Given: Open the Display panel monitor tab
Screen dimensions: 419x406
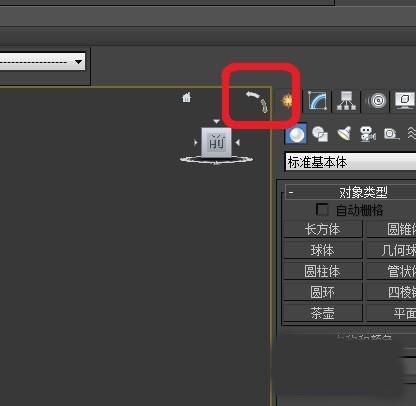Looking at the screenshot, I should coord(405,101).
